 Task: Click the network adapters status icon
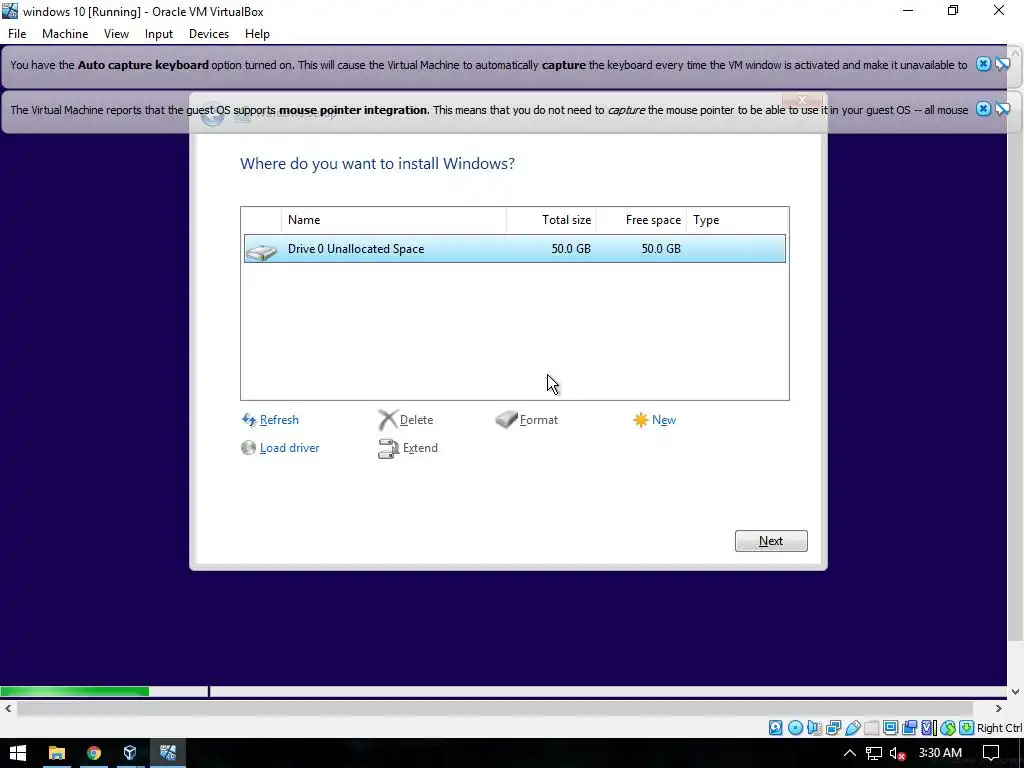(833, 728)
